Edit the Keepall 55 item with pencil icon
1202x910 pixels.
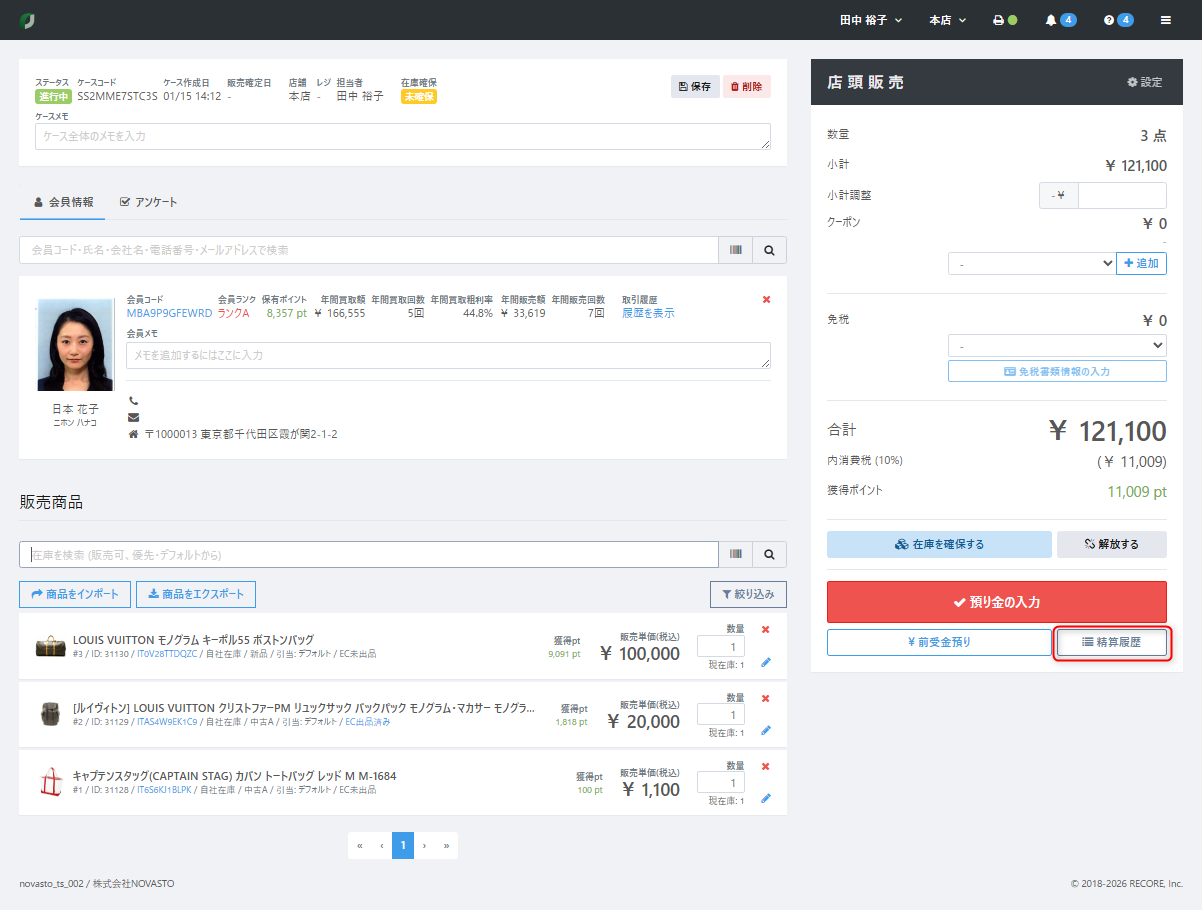766,662
